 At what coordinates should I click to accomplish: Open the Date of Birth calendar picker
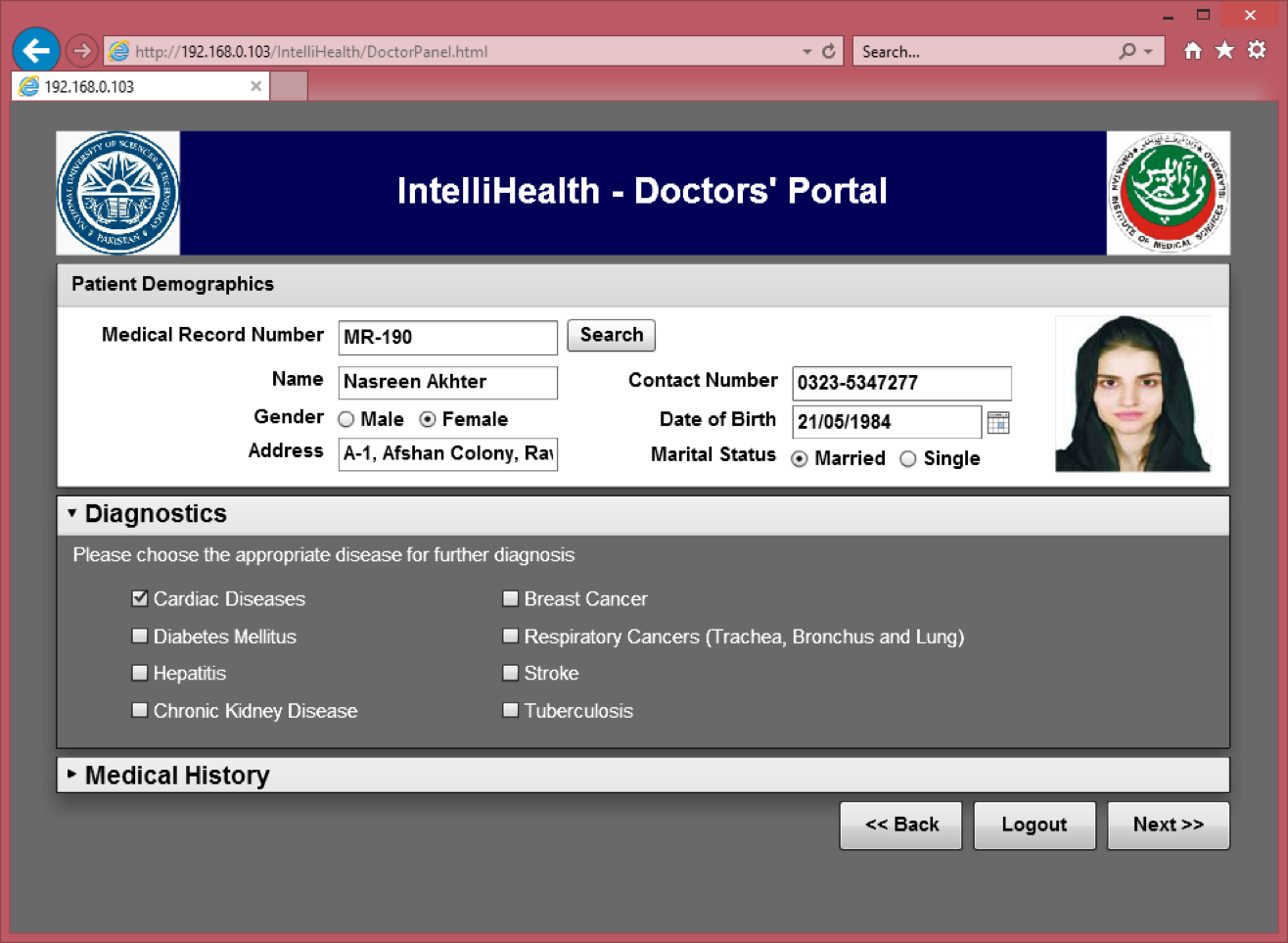tap(997, 422)
